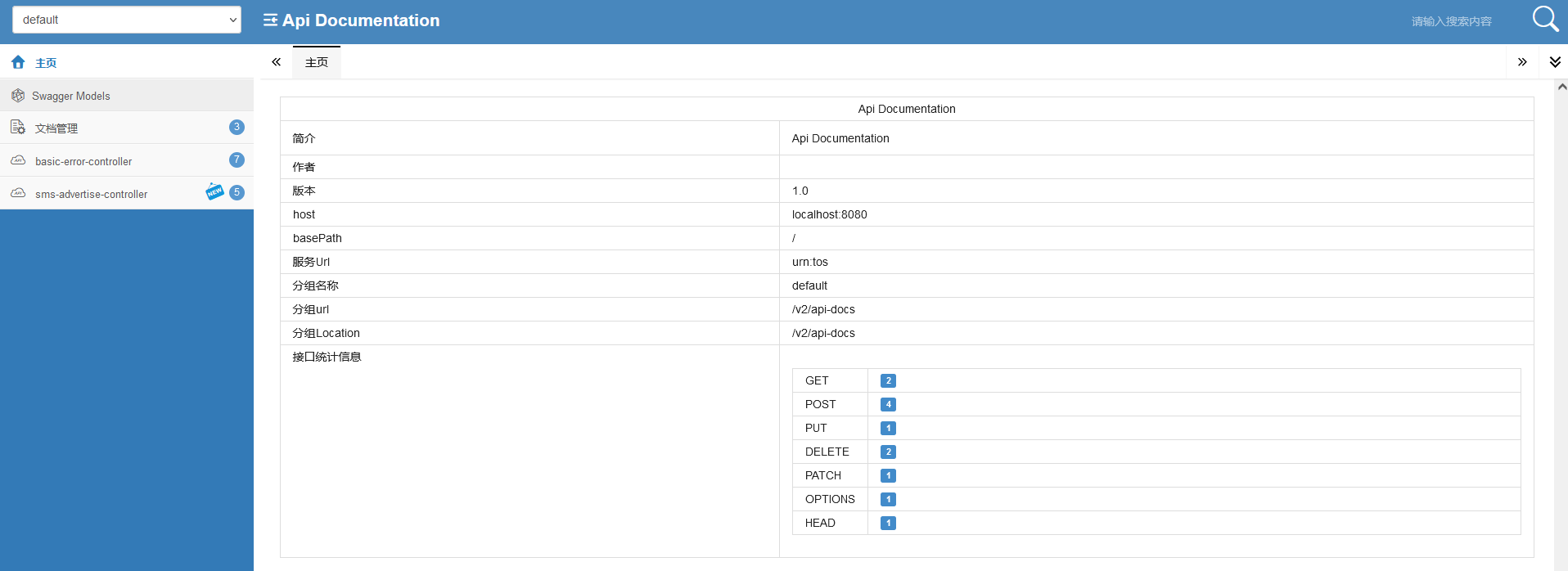Open the default group dropdown
The width and height of the screenshot is (1568, 571).
pyautogui.click(x=127, y=20)
